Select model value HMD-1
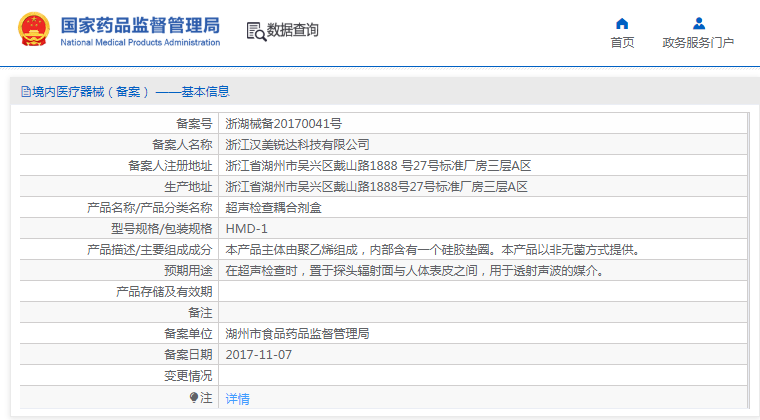 pos(246,229)
